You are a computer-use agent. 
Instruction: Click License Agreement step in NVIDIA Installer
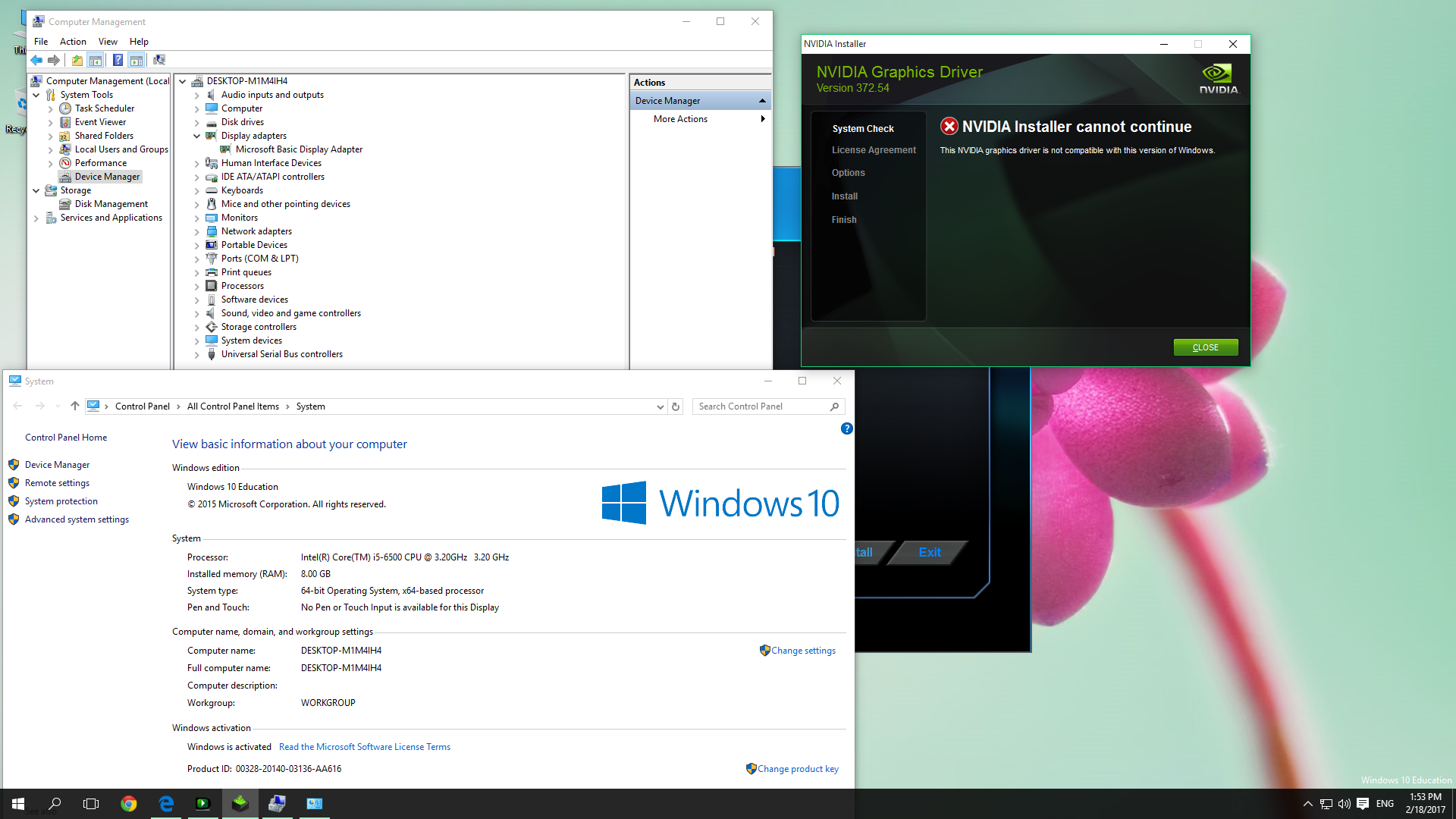874,150
